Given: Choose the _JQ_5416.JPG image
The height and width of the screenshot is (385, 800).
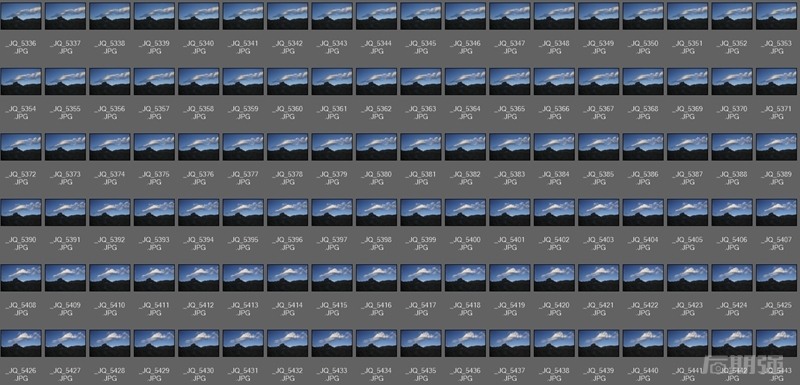Looking at the screenshot, I should 377,278.
